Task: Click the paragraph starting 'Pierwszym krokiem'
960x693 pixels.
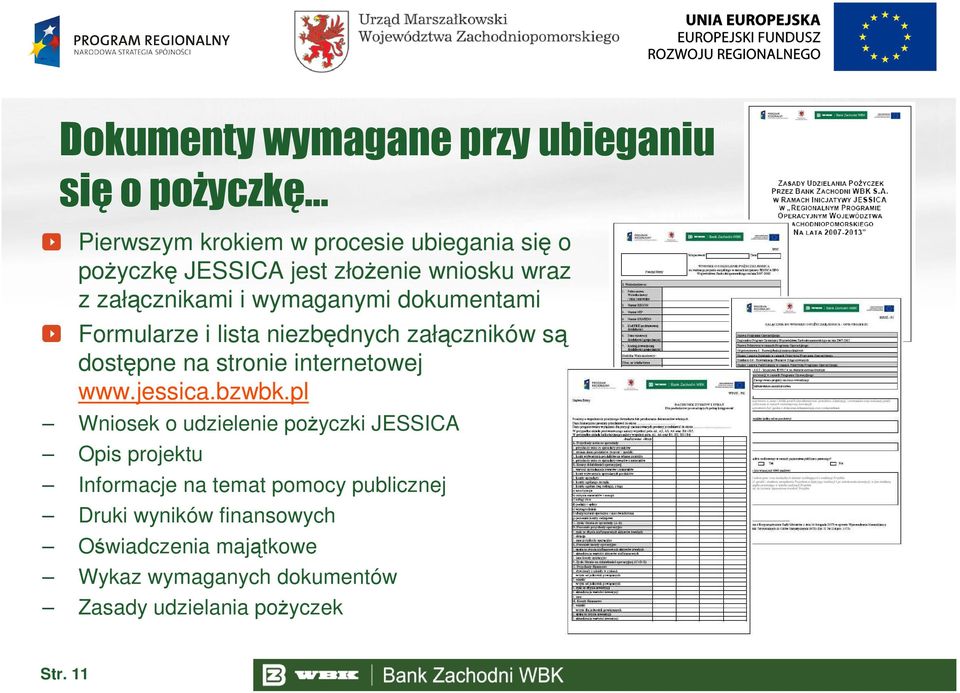Action: 324,271
